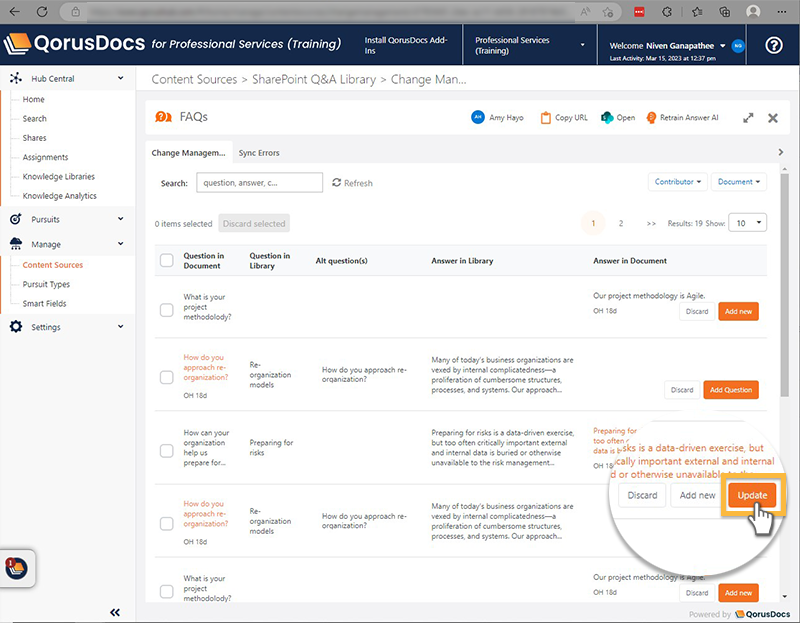Show more tabs with the right chevron
The width and height of the screenshot is (800, 623).
click(781, 152)
